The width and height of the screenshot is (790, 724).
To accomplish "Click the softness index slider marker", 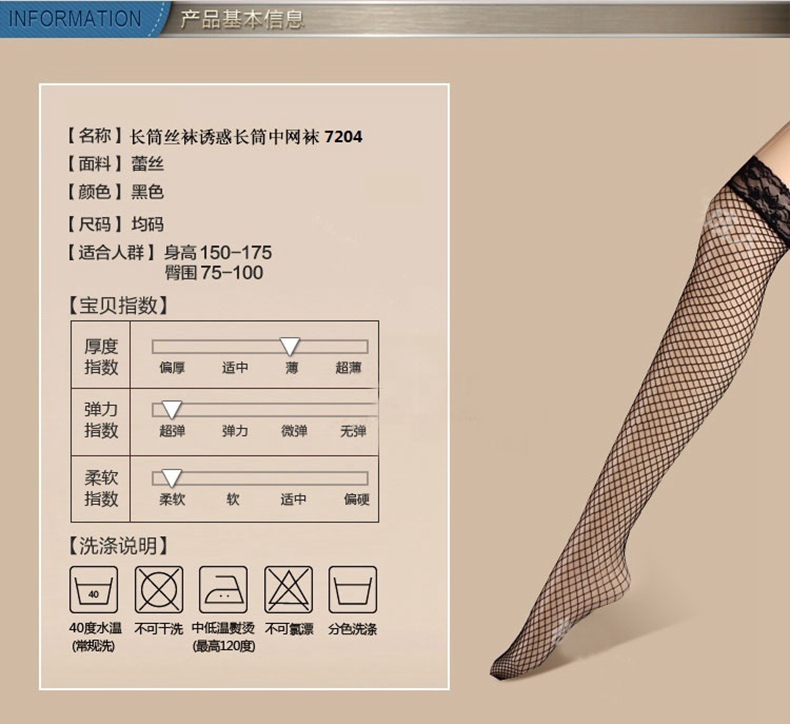I will (171, 478).
